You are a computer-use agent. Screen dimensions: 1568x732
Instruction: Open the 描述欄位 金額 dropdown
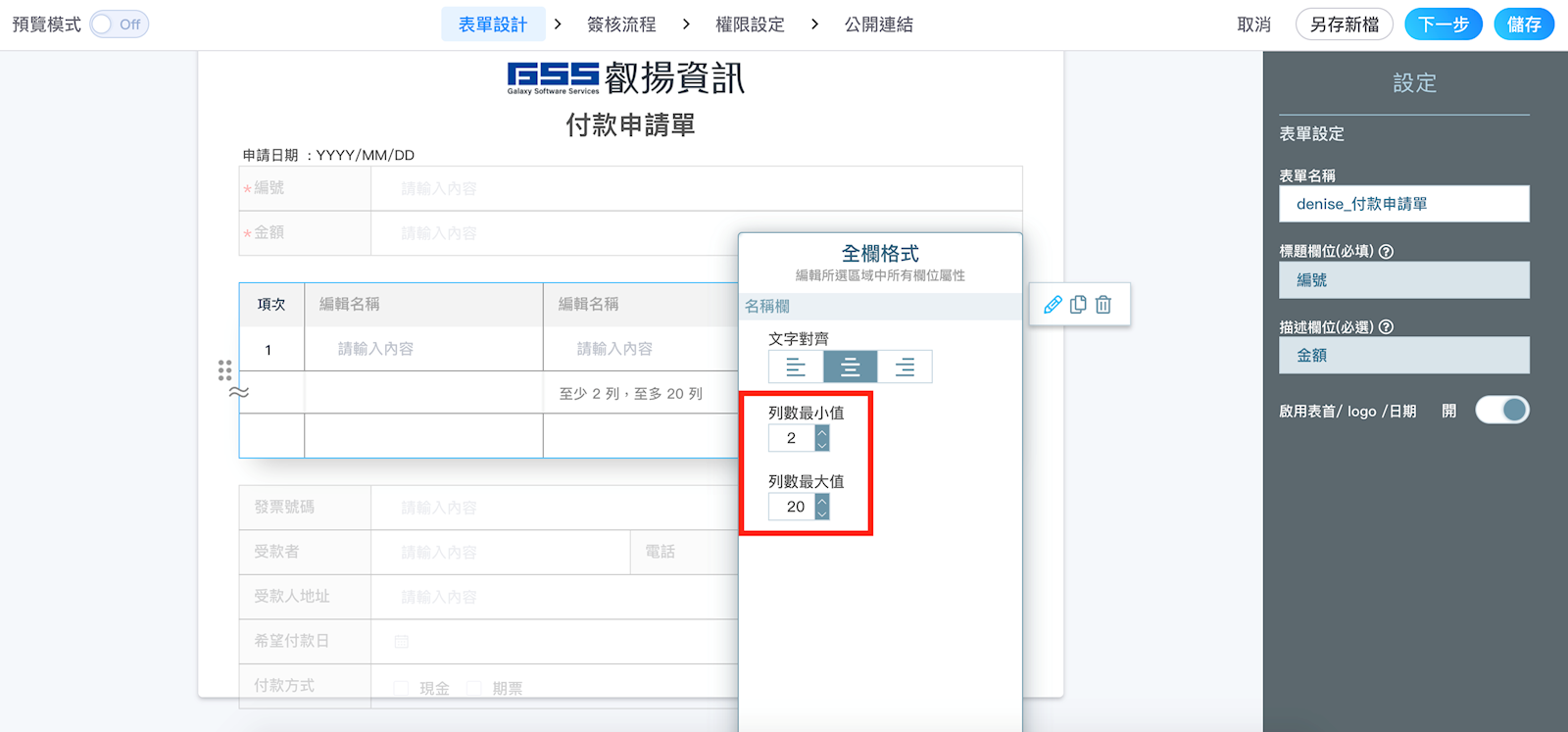[x=1403, y=356]
